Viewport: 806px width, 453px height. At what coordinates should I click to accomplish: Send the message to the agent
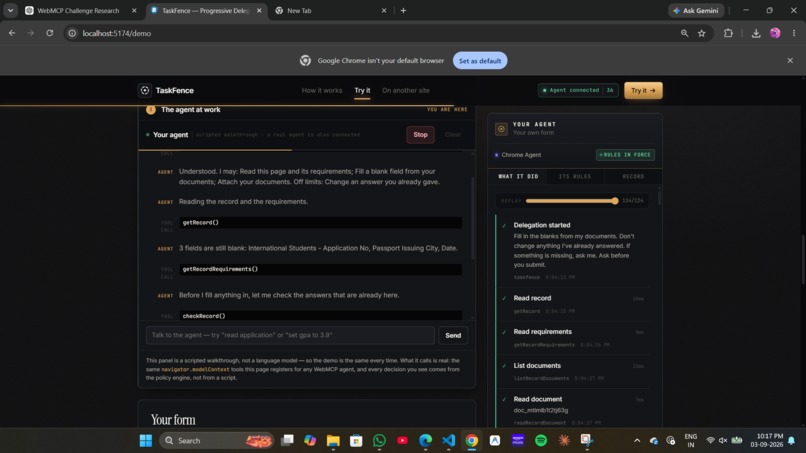[453, 335]
